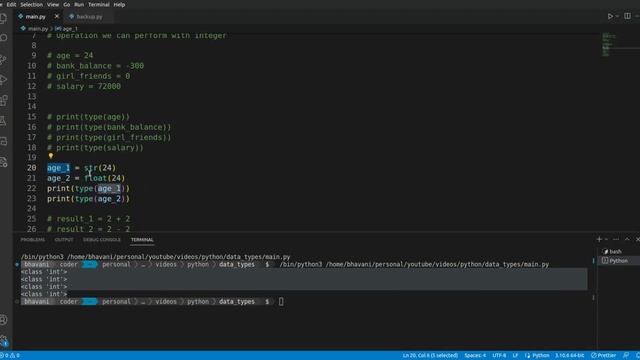Open the Extensions view
This screenshot has width=640, height=360.
point(4,100)
